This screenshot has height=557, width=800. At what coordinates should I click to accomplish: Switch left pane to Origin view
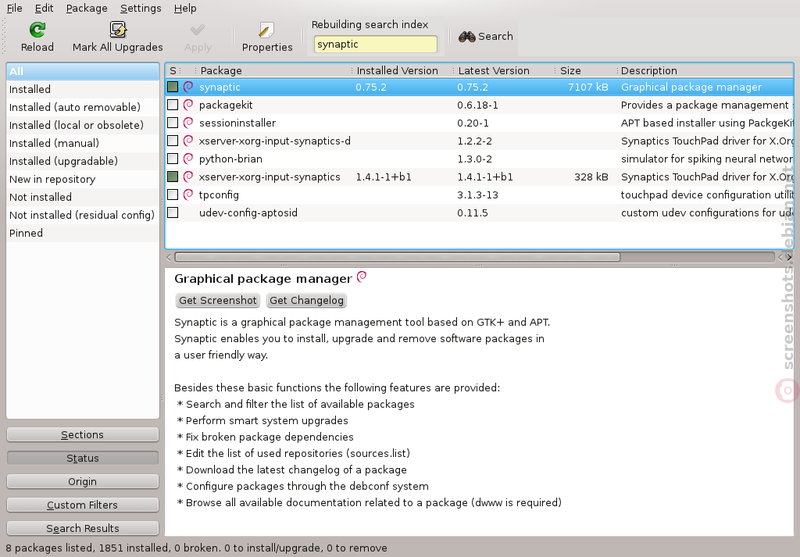pyautogui.click(x=83, y=482)
